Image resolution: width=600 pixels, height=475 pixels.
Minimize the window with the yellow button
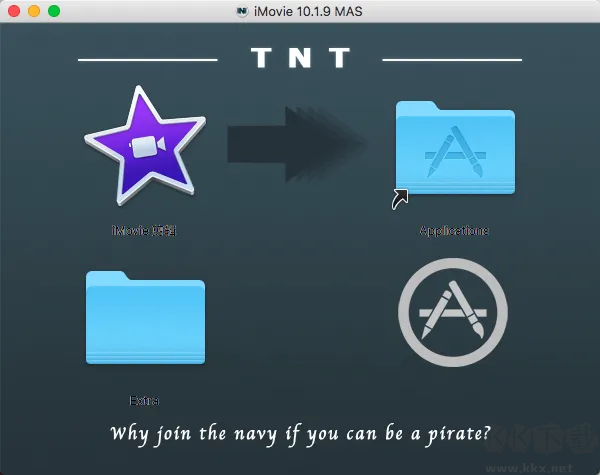click(34, 11)
